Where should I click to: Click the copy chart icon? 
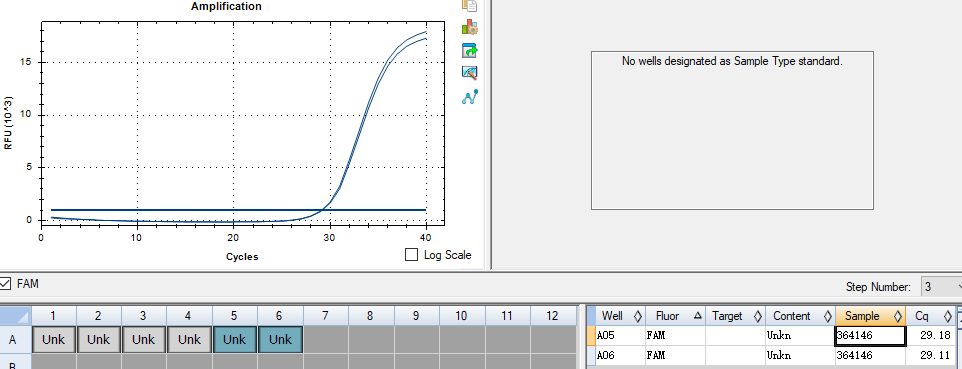[x=469, y=6]
